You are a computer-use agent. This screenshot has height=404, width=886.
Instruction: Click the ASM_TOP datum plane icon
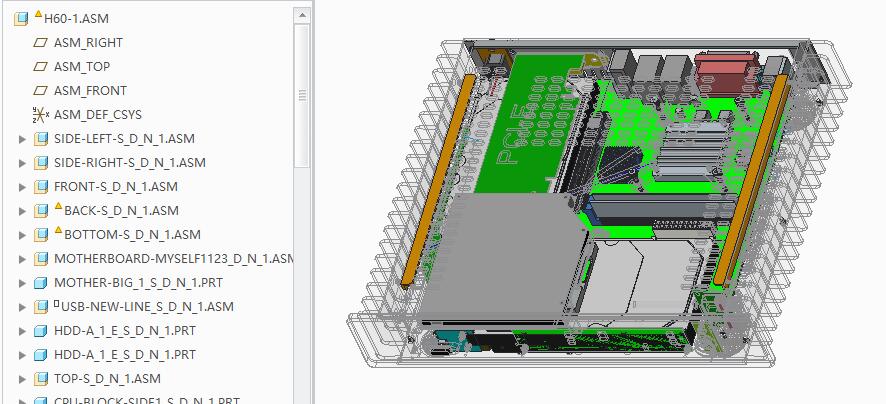coord(41,67)
